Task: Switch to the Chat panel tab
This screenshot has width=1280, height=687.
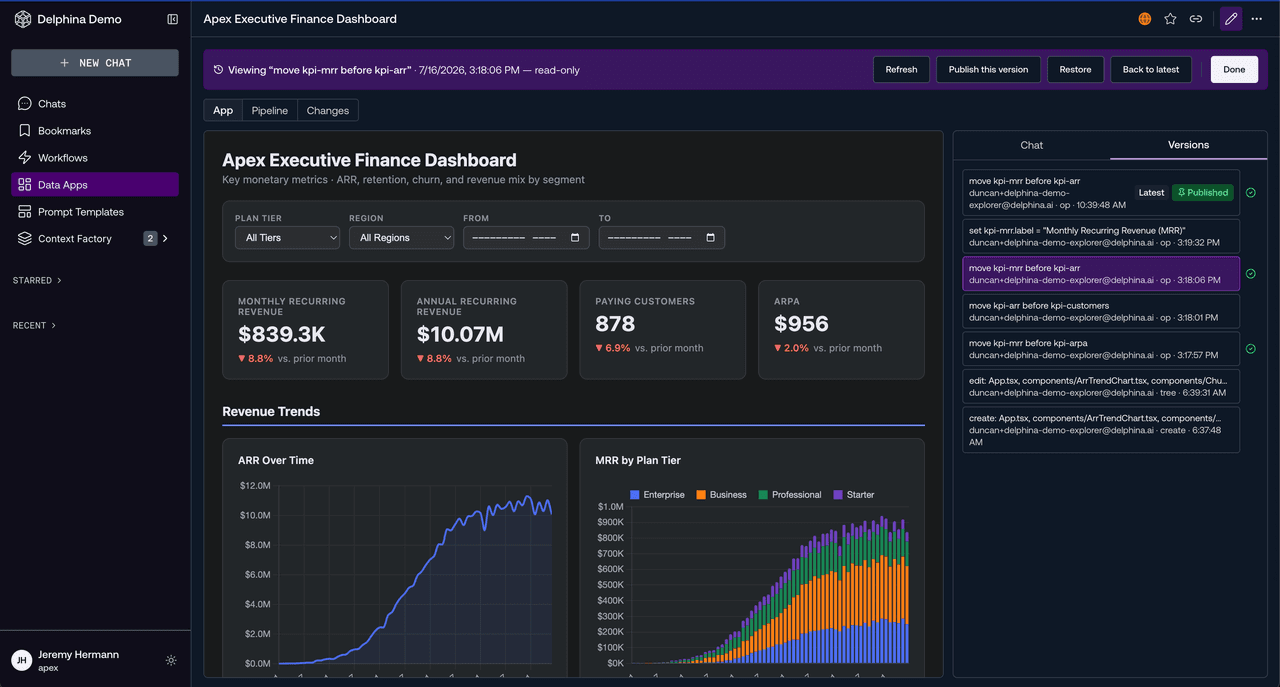Action: point(1032,145)
